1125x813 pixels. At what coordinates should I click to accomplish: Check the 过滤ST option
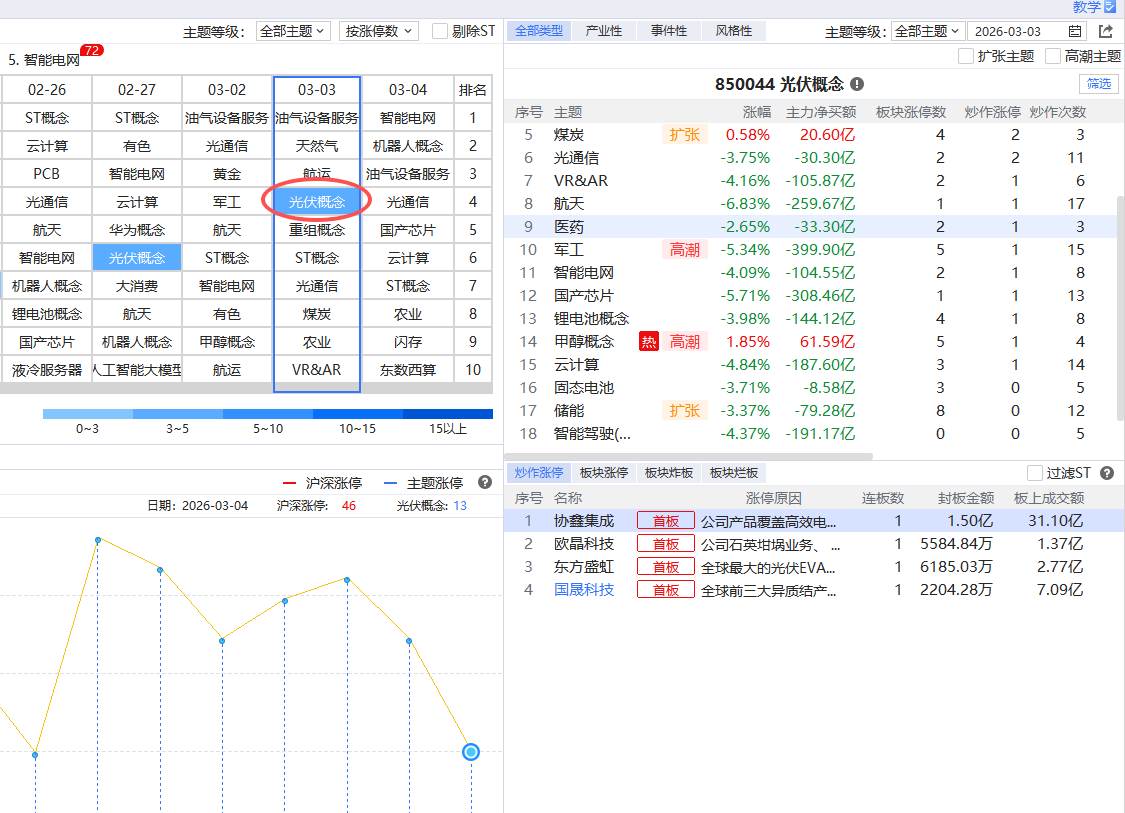coord(1035,473)
